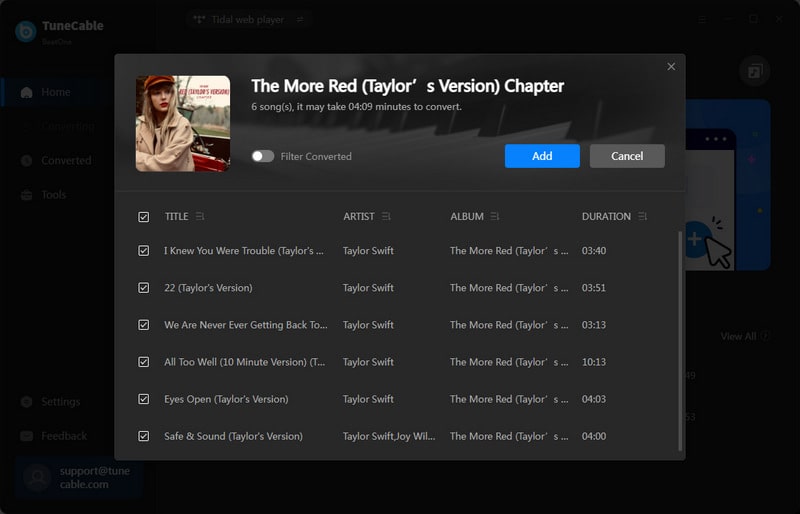The height and width of the screenshot is (514, 800).
Task: Close the add songs dialog
Action: click(x=671, y=67)
